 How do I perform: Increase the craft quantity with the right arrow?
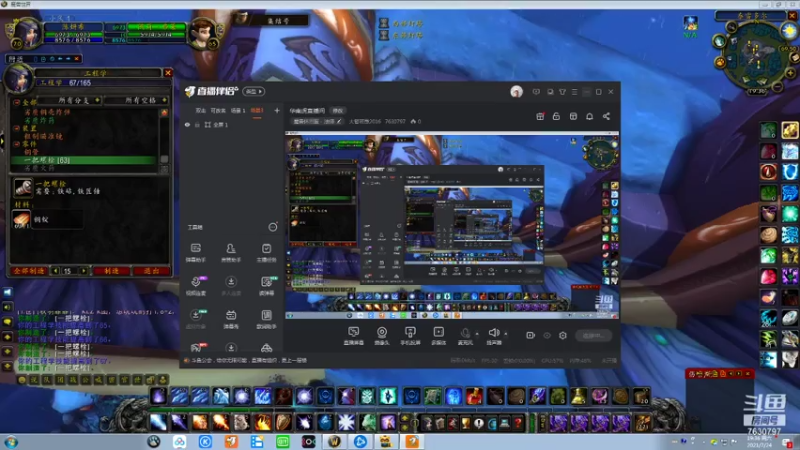[84, 271]
